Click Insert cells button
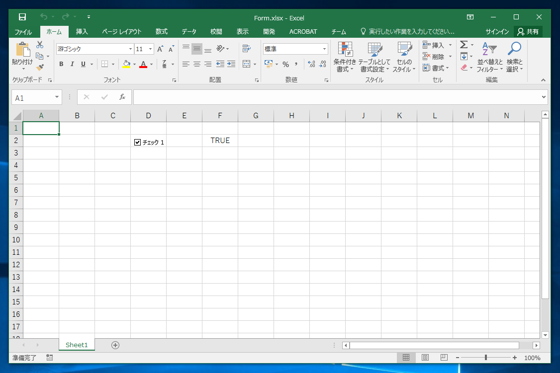Viewport: 560px width, 373px height. coord(433,45)
